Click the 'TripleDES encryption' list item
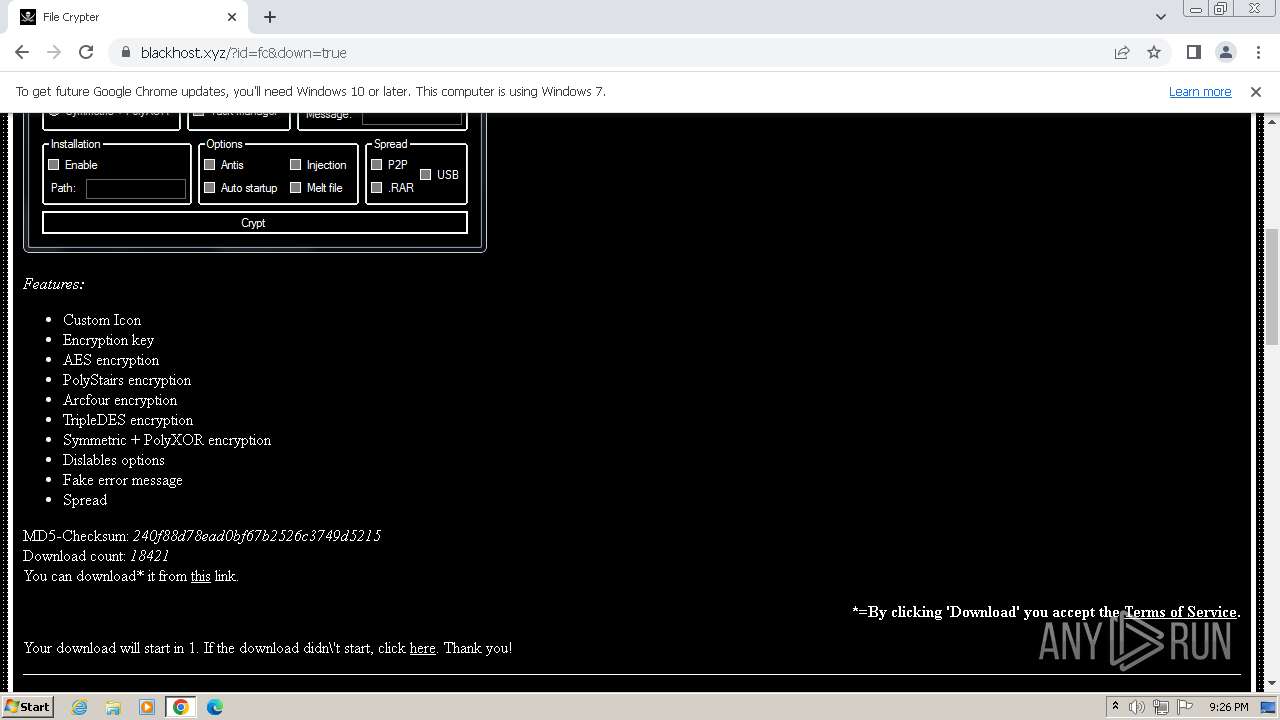This screenshot has width=1280, height=720. pos(128,420)
